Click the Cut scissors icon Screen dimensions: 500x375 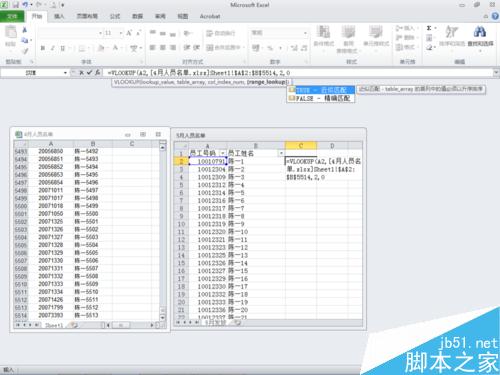tap(25, 30)
